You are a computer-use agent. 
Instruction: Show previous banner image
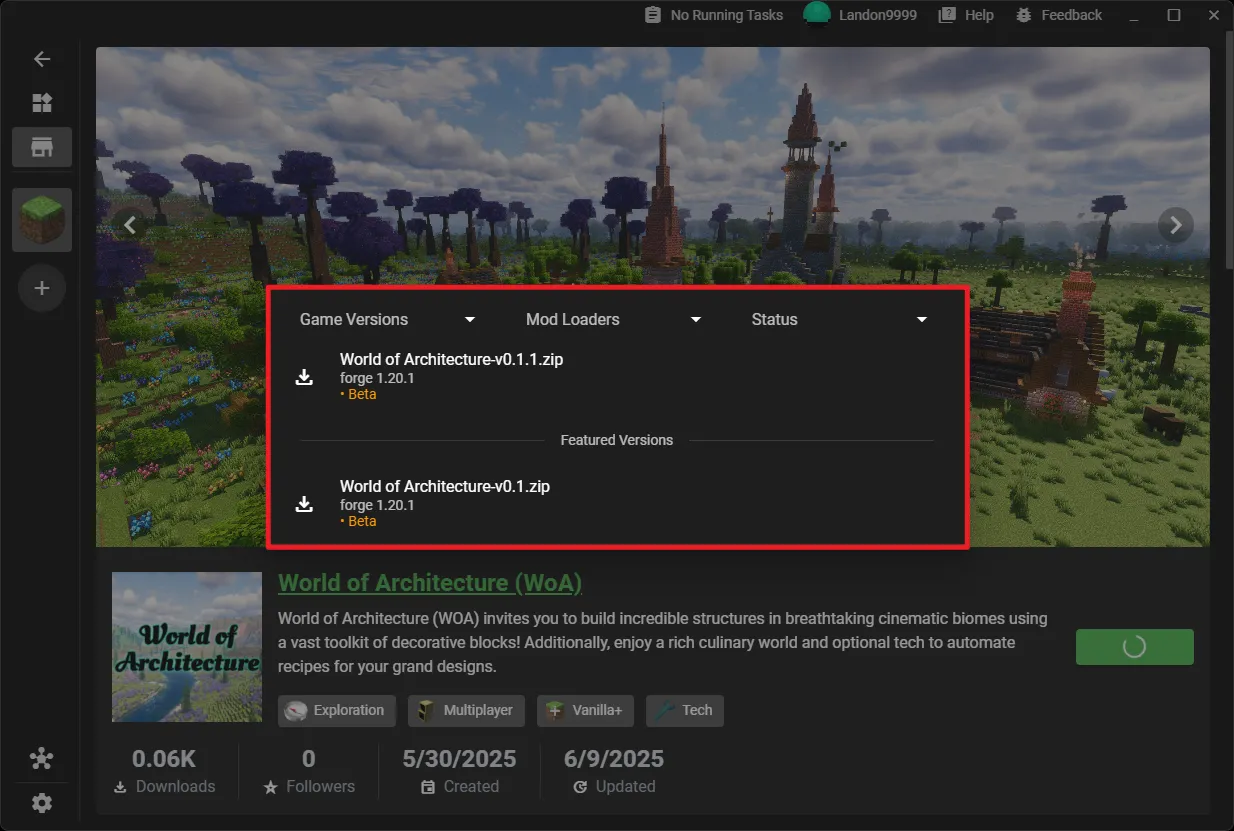click(x=130, y=225)
